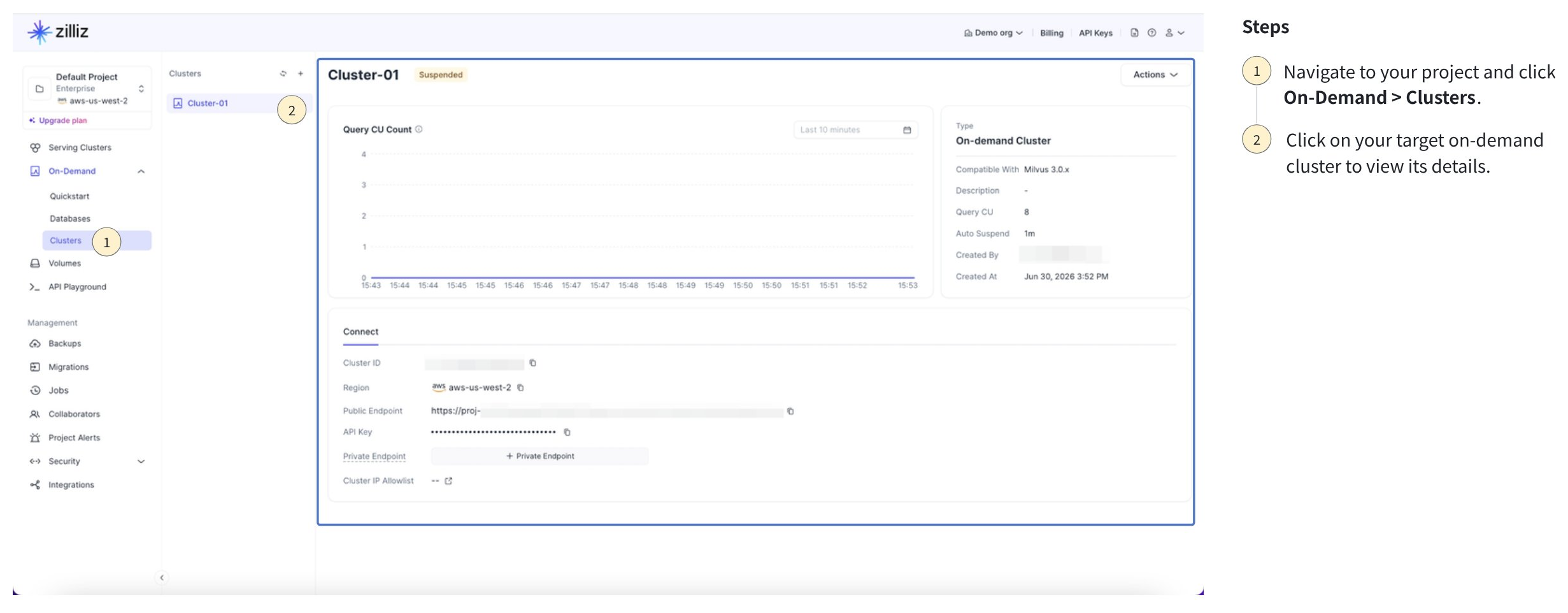Image resolution: width=1568 pixels, height=613 pixels.
Task: Click the Private Endpoint underlined label
Action: [374, 456]
